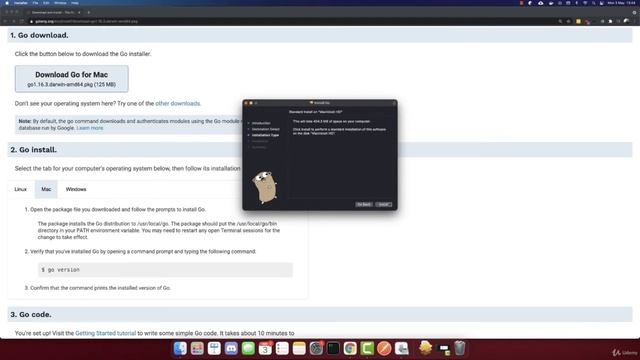Open the Window menu
640x360 pixels.
tap(60, 3)
